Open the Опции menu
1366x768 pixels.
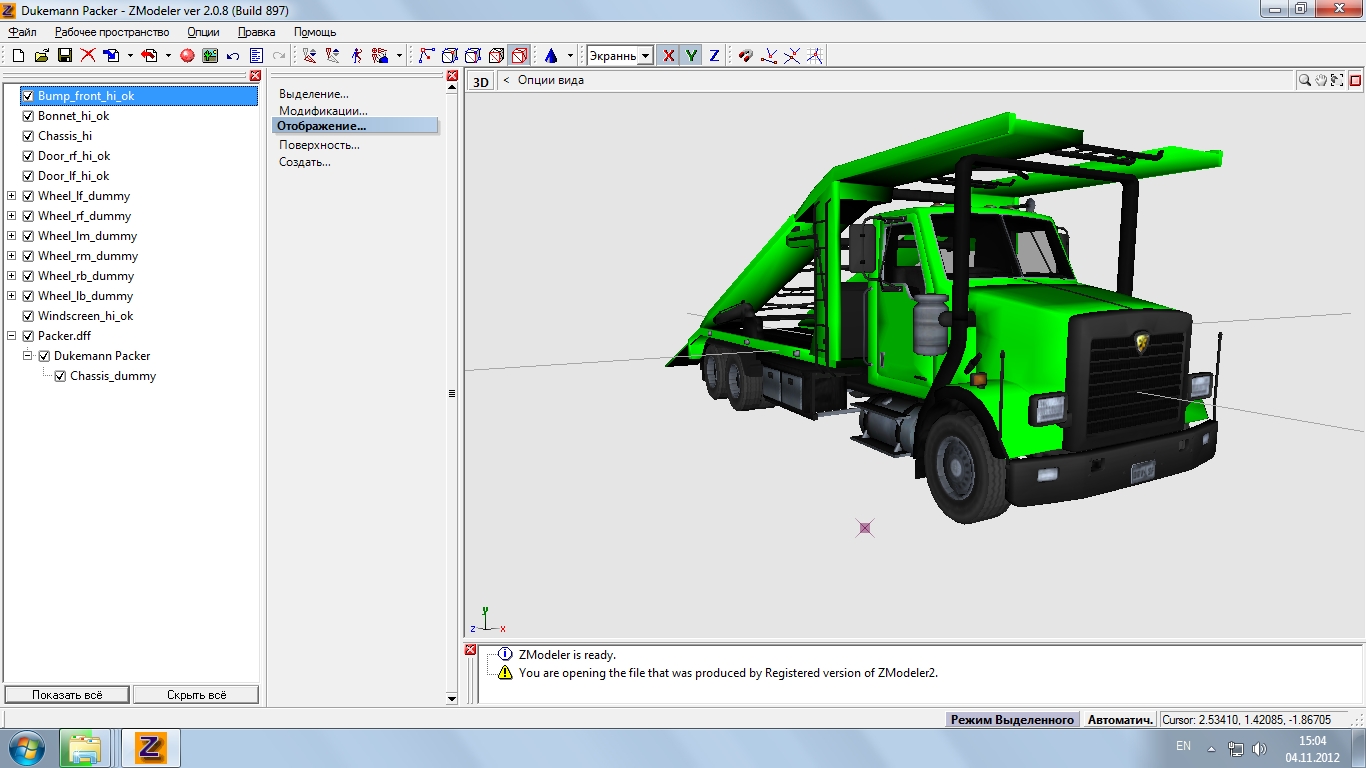click(203, 32)
